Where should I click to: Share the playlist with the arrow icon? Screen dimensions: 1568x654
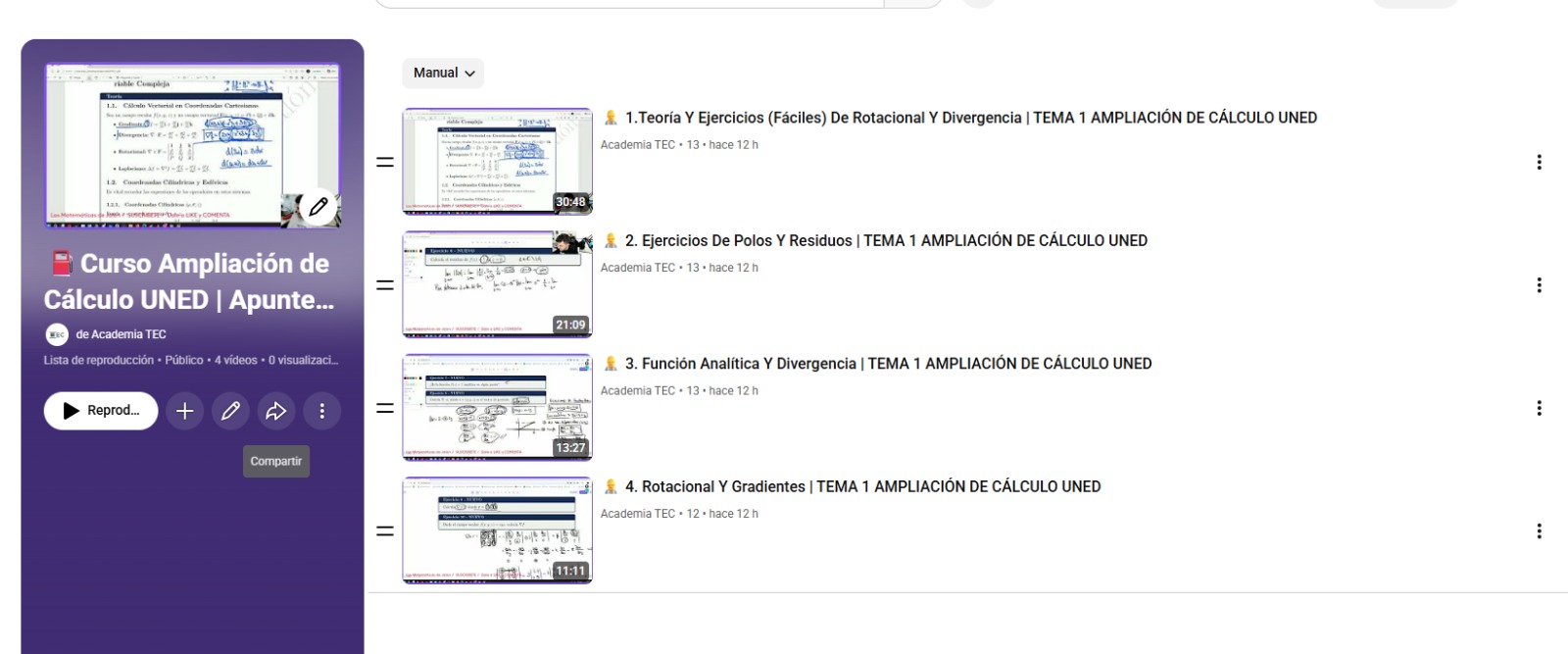coord(276,411)
